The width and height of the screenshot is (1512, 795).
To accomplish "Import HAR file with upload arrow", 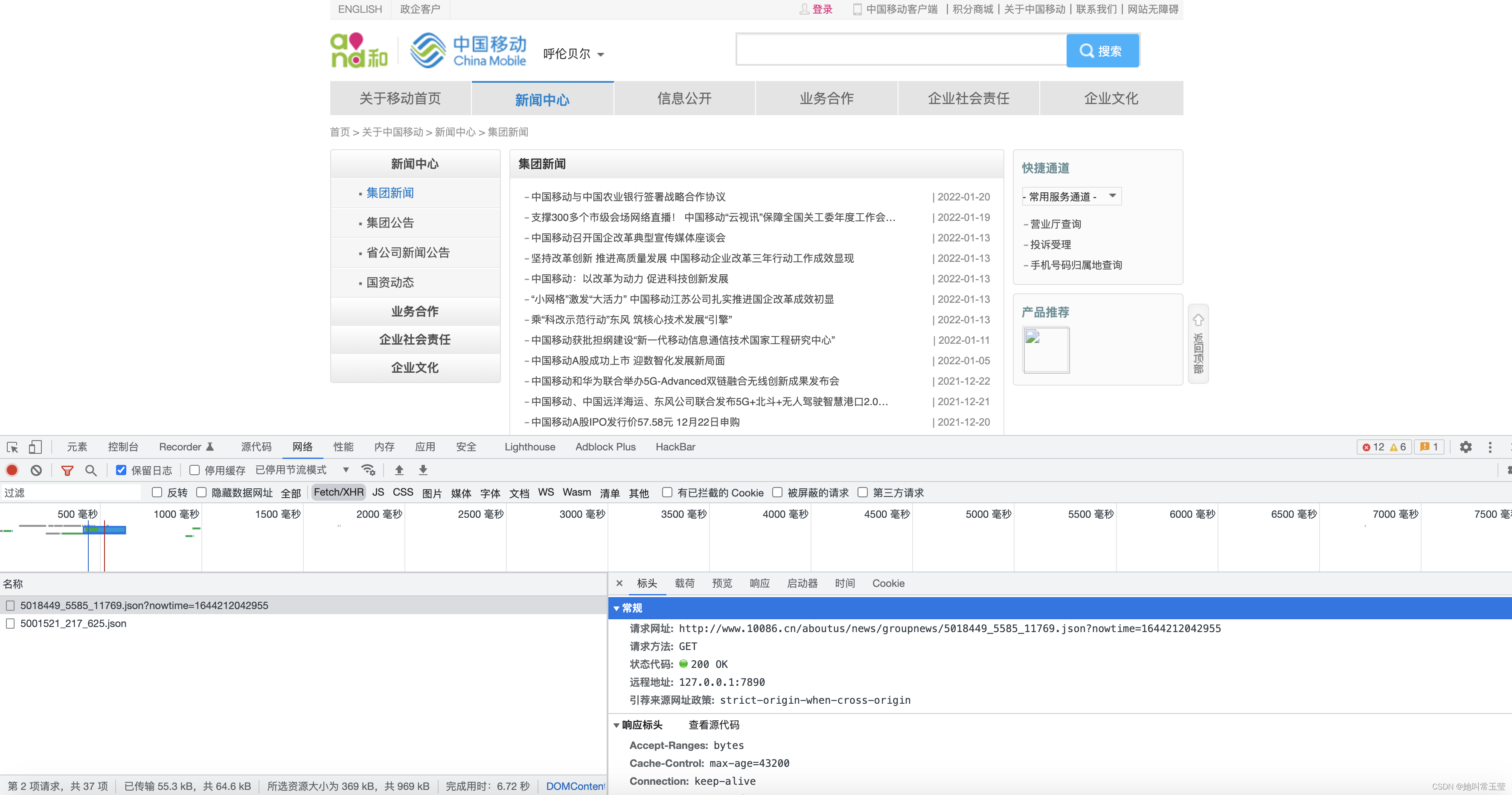I will (399, 470).
